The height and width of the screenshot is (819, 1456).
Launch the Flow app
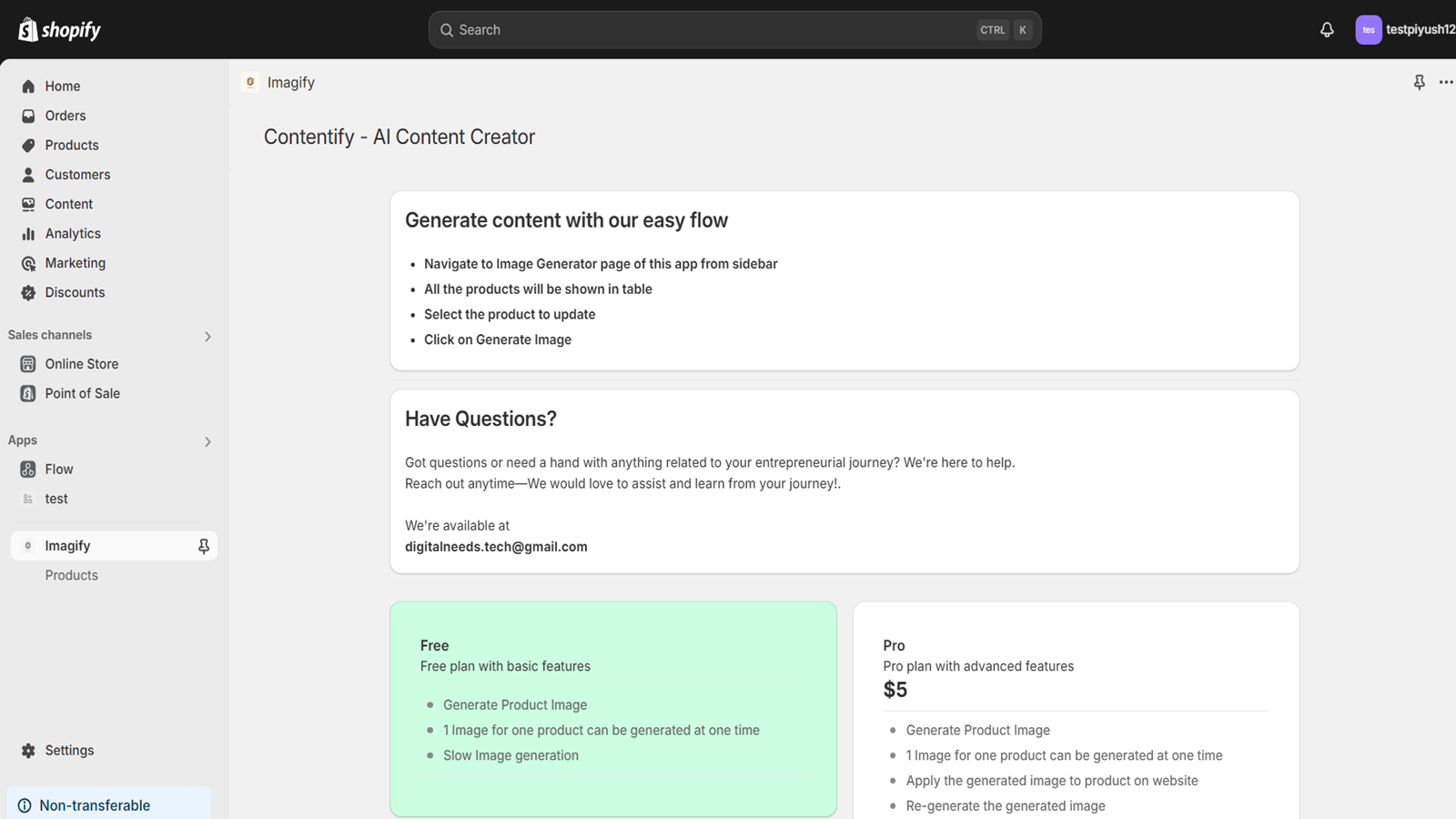click(x=58, y=469)
